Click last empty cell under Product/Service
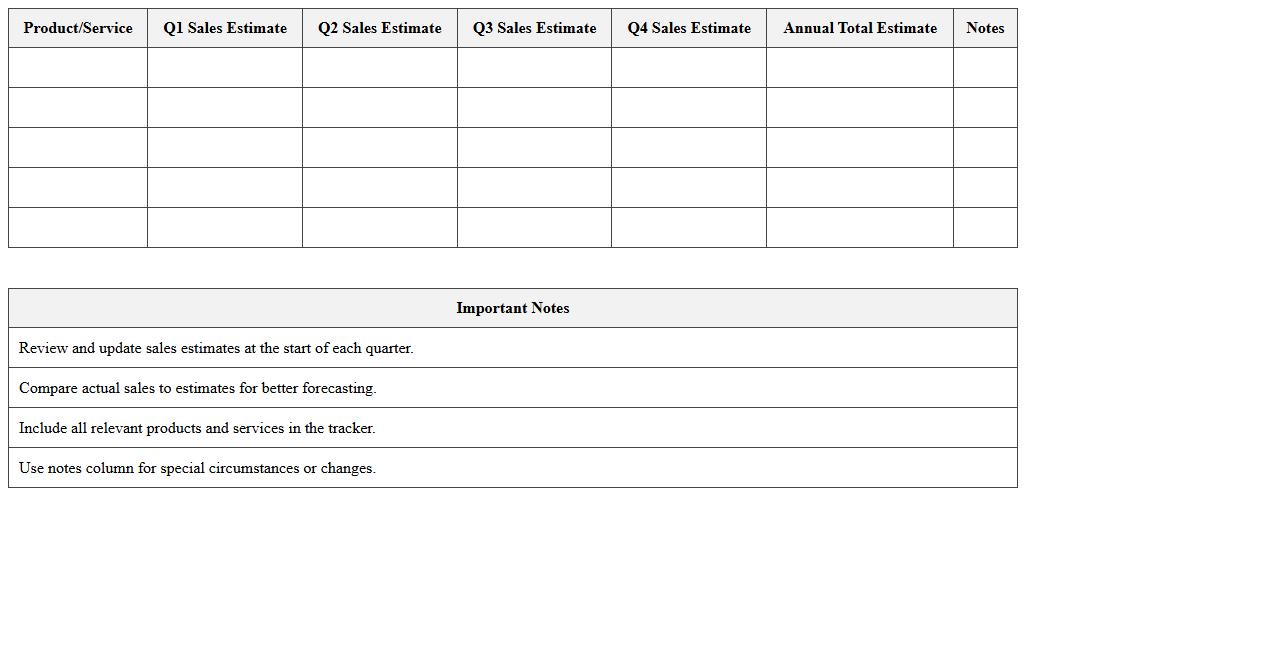 [x=78, y=228]
